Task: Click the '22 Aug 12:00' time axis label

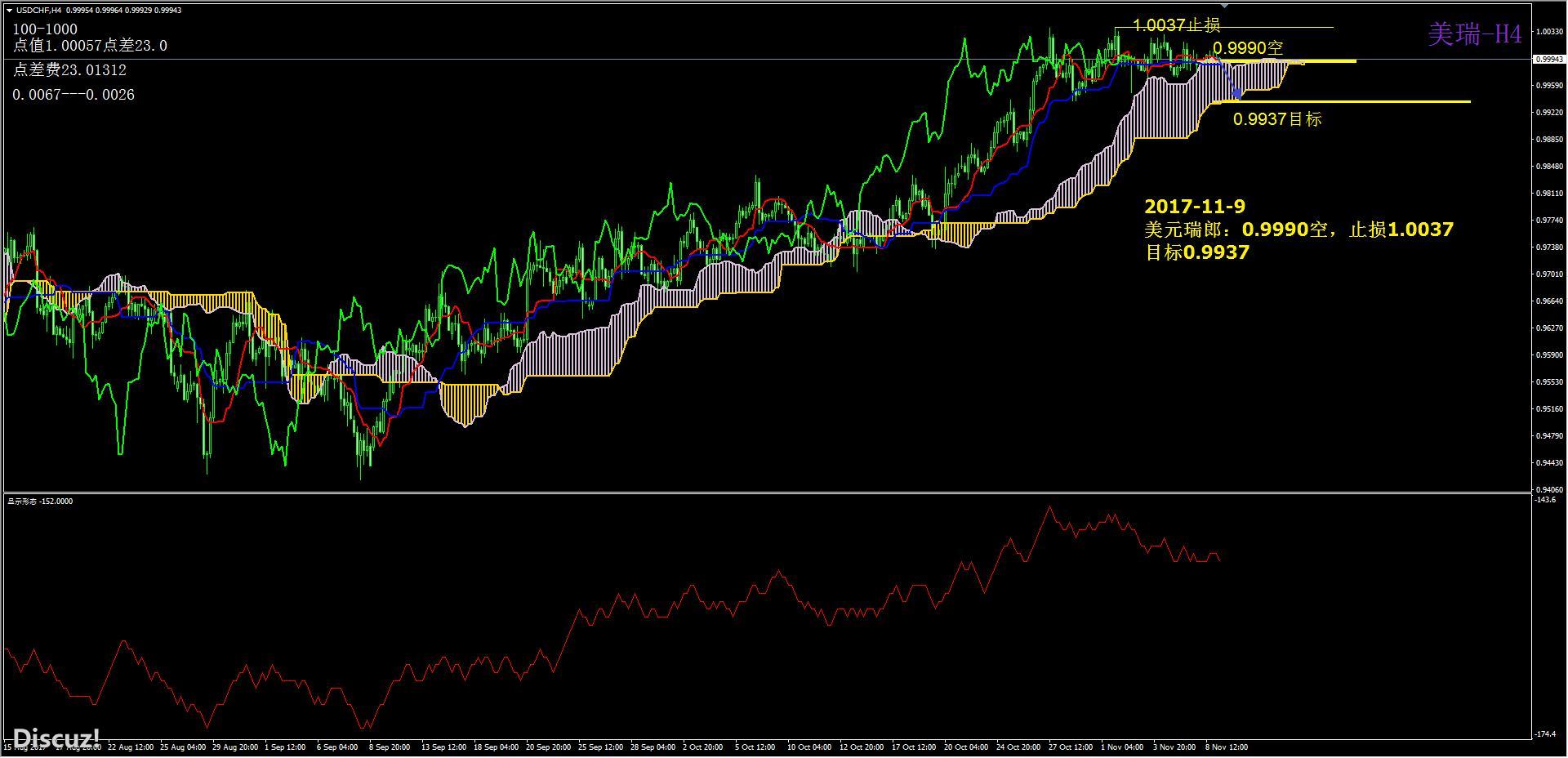Action: pyautogui.click(x=130, y=747)
